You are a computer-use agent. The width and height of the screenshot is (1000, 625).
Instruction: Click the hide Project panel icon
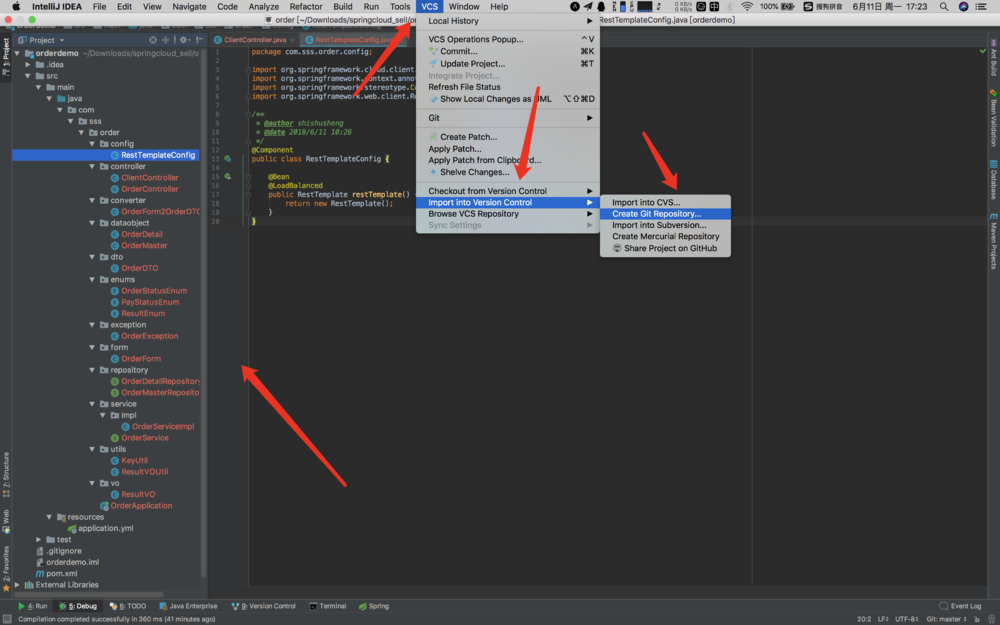pos(200,40)
